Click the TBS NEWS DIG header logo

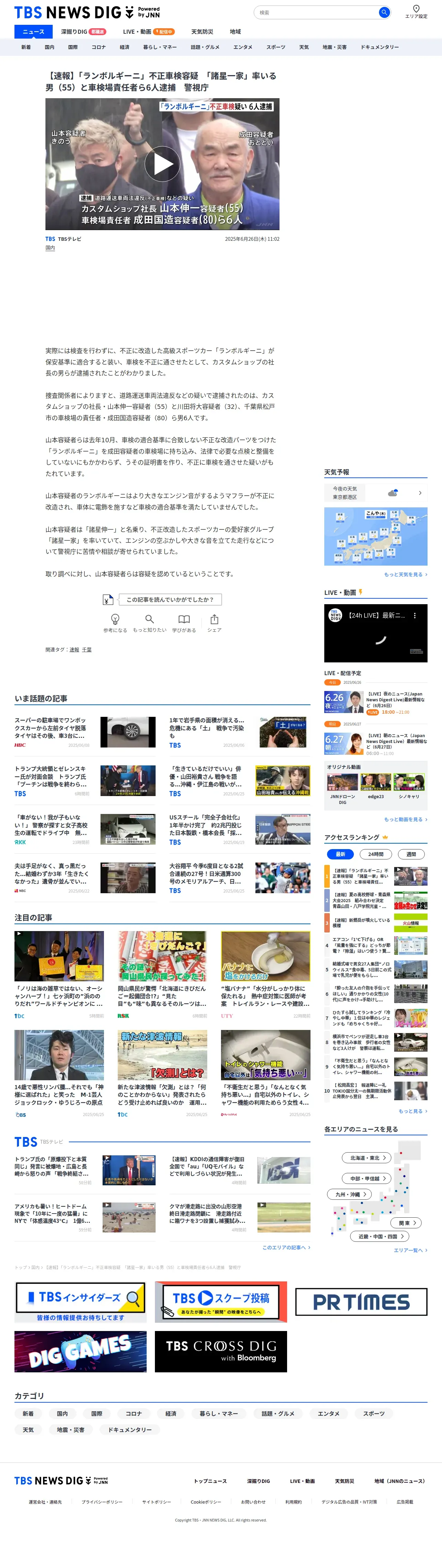(x=87, y=12)
